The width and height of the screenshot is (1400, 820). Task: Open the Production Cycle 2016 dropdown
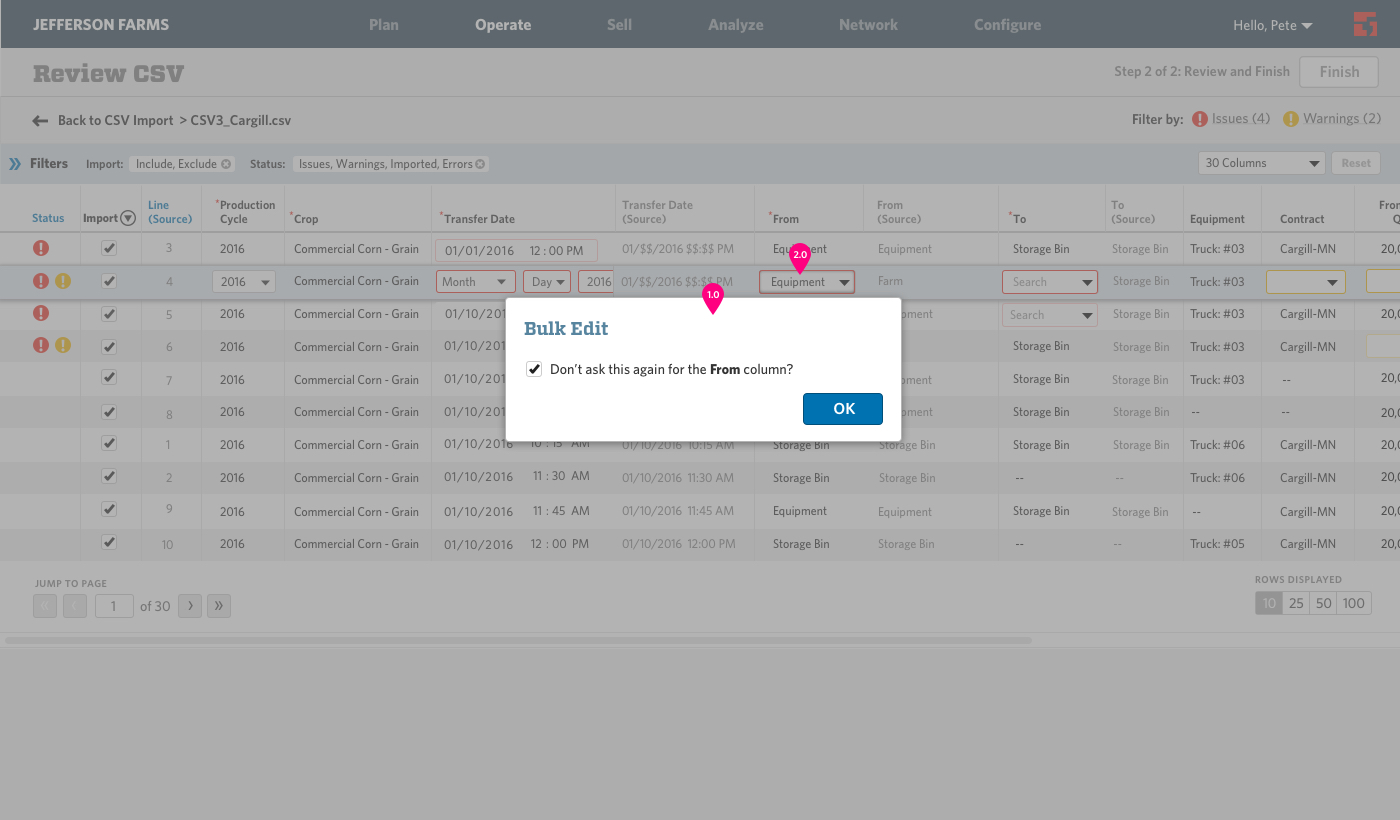pos(244,282)
